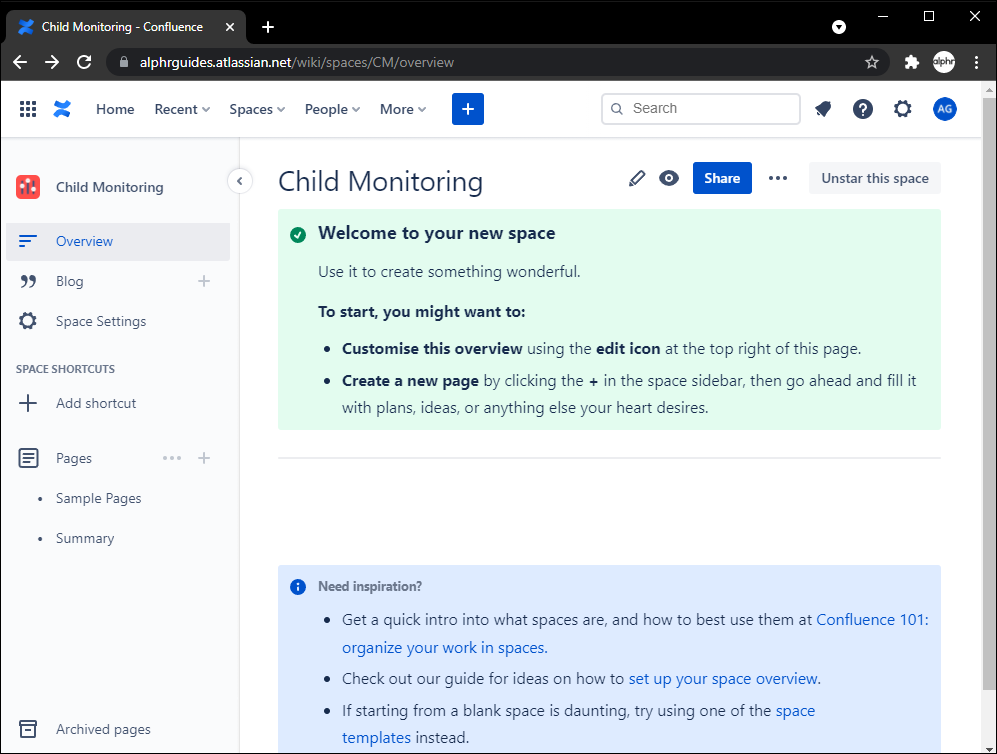Click the Search input field

pyautogui.click(x=710, y=108)
